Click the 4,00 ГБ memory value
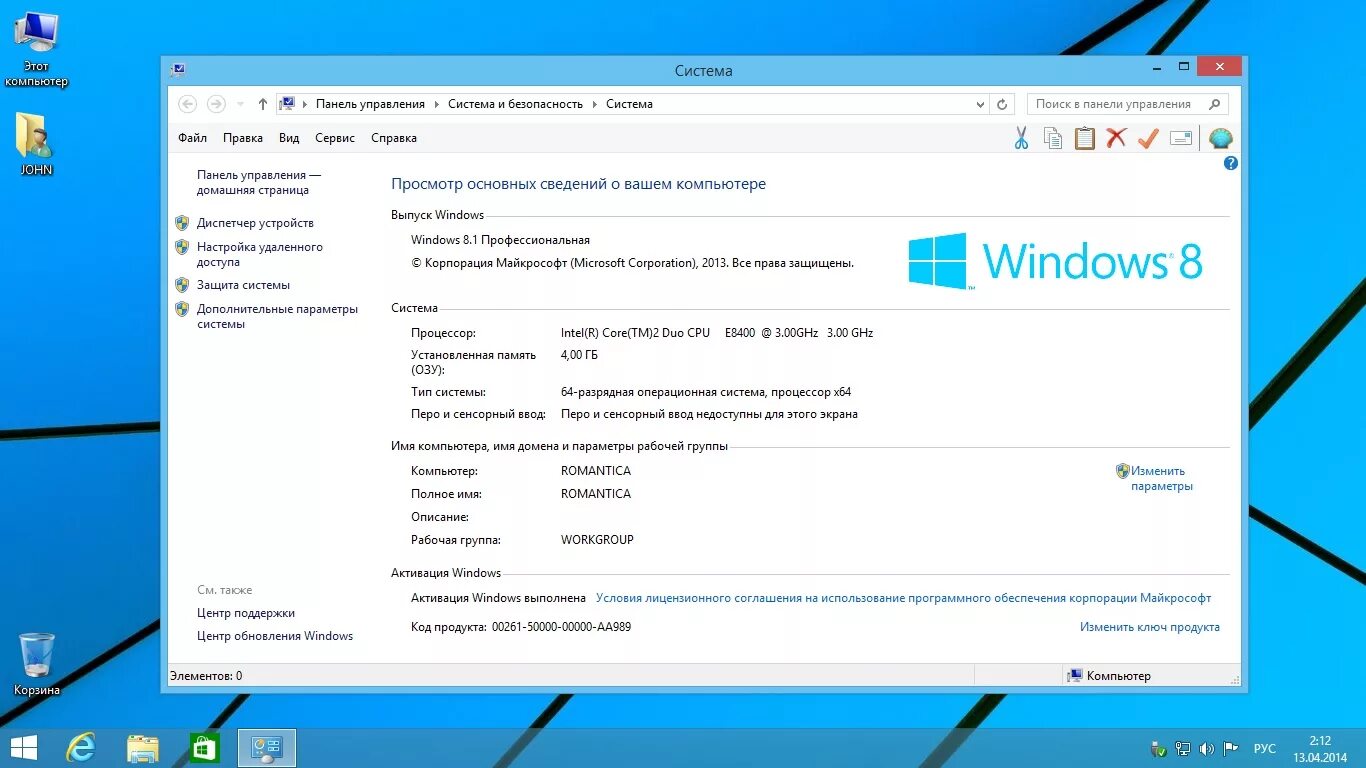Image resolution: width=1366 pixels, height=768 pixels. [579, 355]
